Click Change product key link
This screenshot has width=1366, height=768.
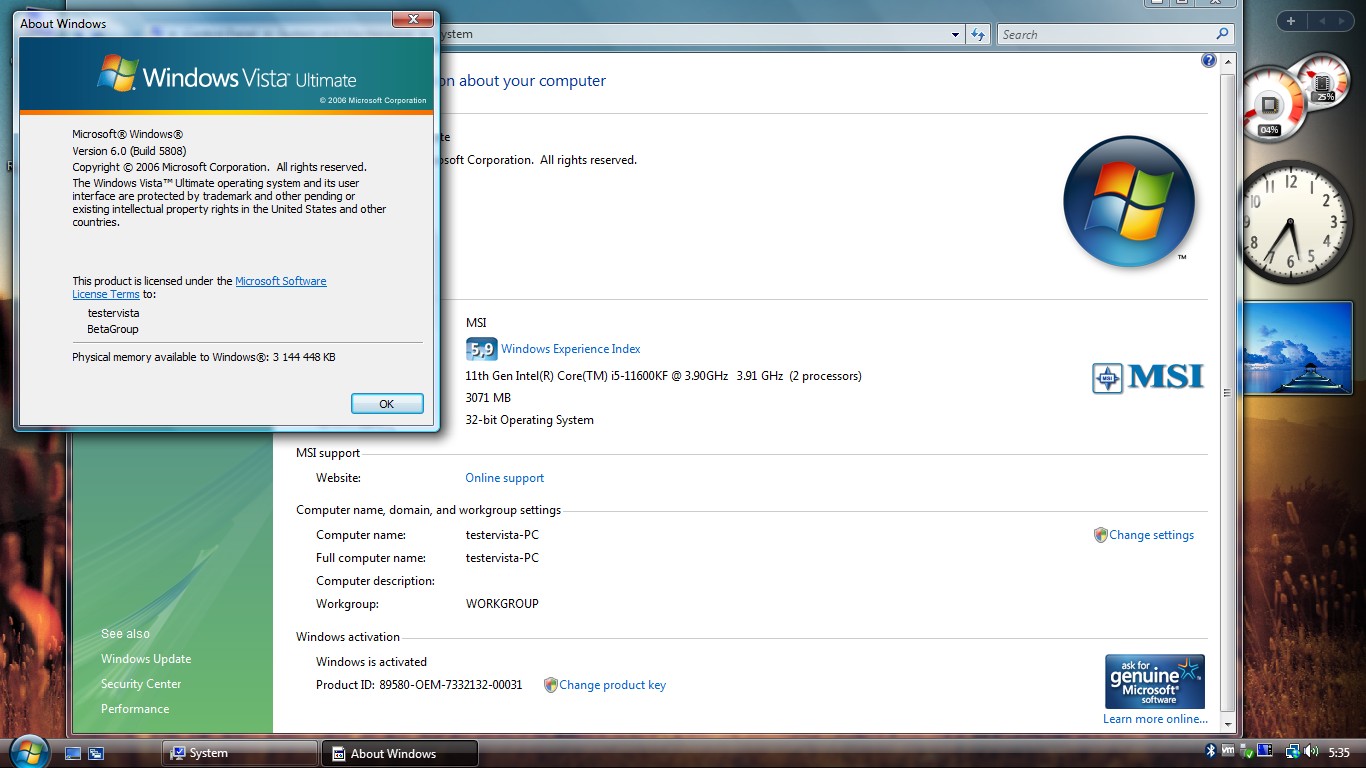coord(612,685)
